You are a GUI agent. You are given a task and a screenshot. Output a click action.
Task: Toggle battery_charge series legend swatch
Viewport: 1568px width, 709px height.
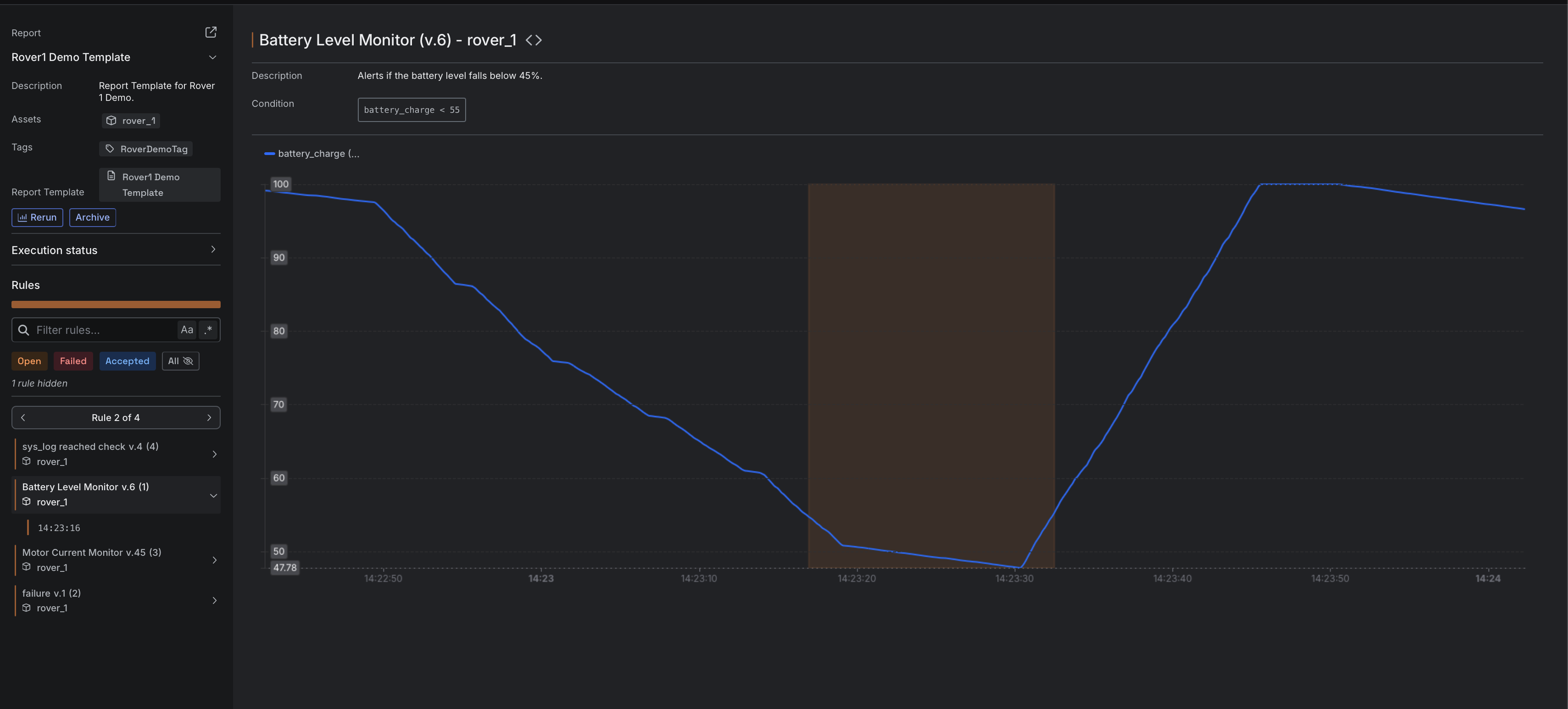(x=269, y=154)
